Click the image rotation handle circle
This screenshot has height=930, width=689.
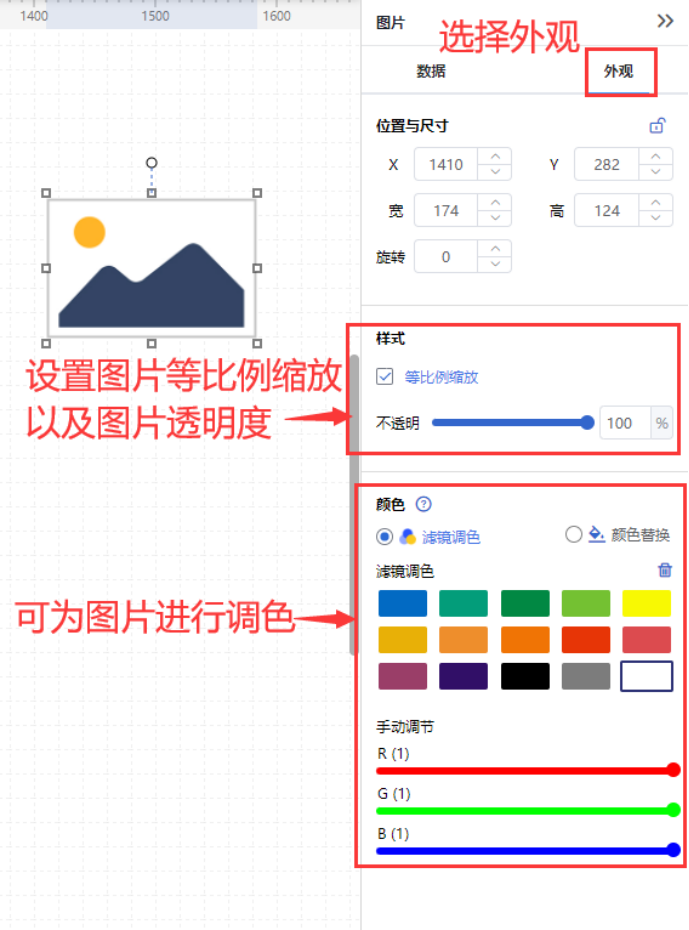tap(151, 163)
